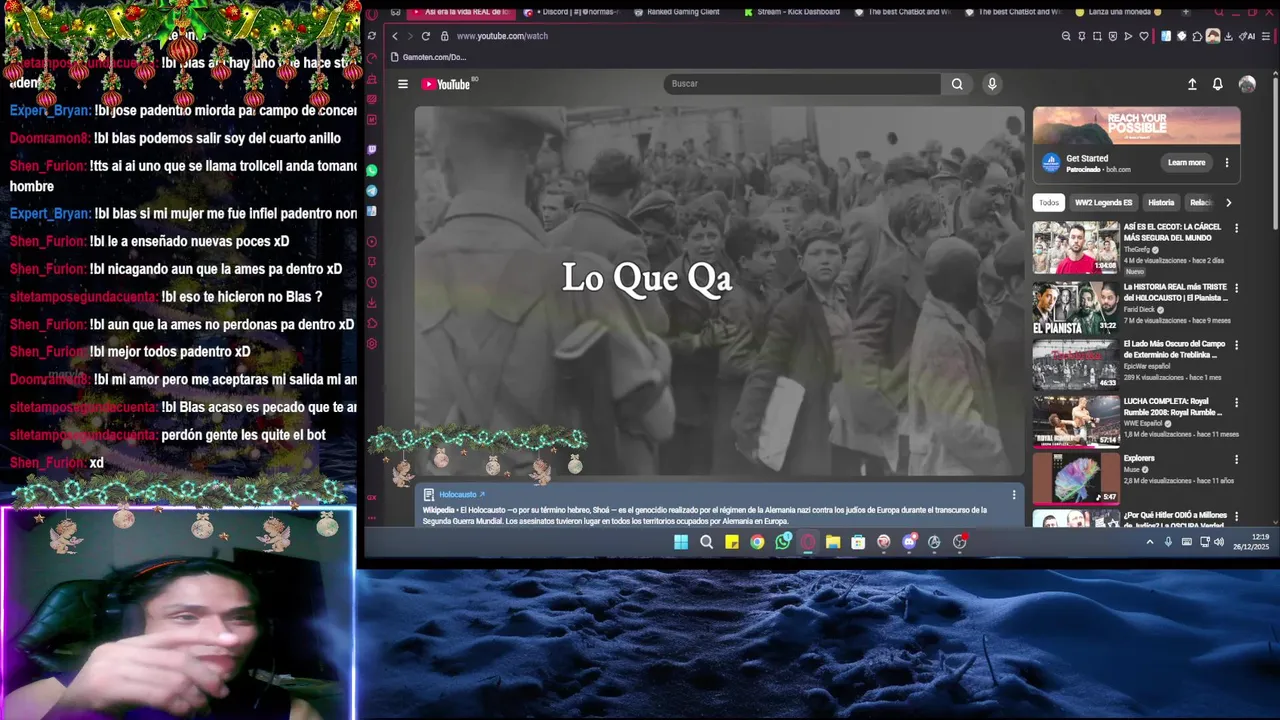Click in the Buscar search field

(x=802, y=84)
